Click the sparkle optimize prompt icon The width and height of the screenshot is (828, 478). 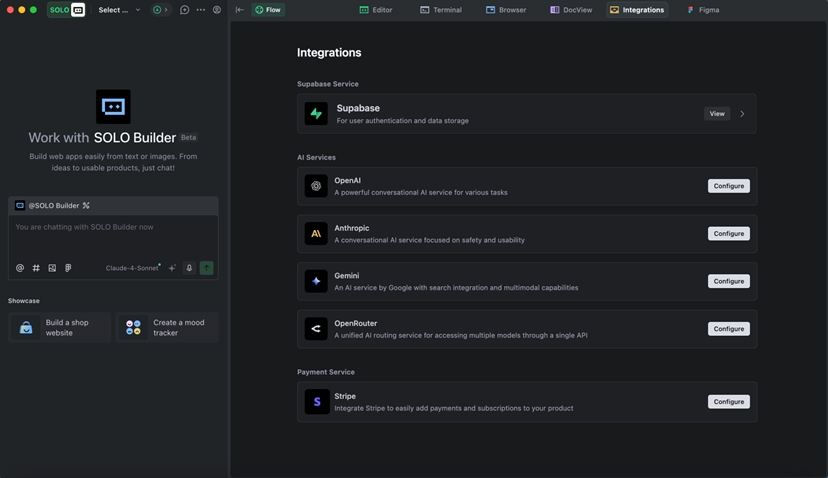172,268
